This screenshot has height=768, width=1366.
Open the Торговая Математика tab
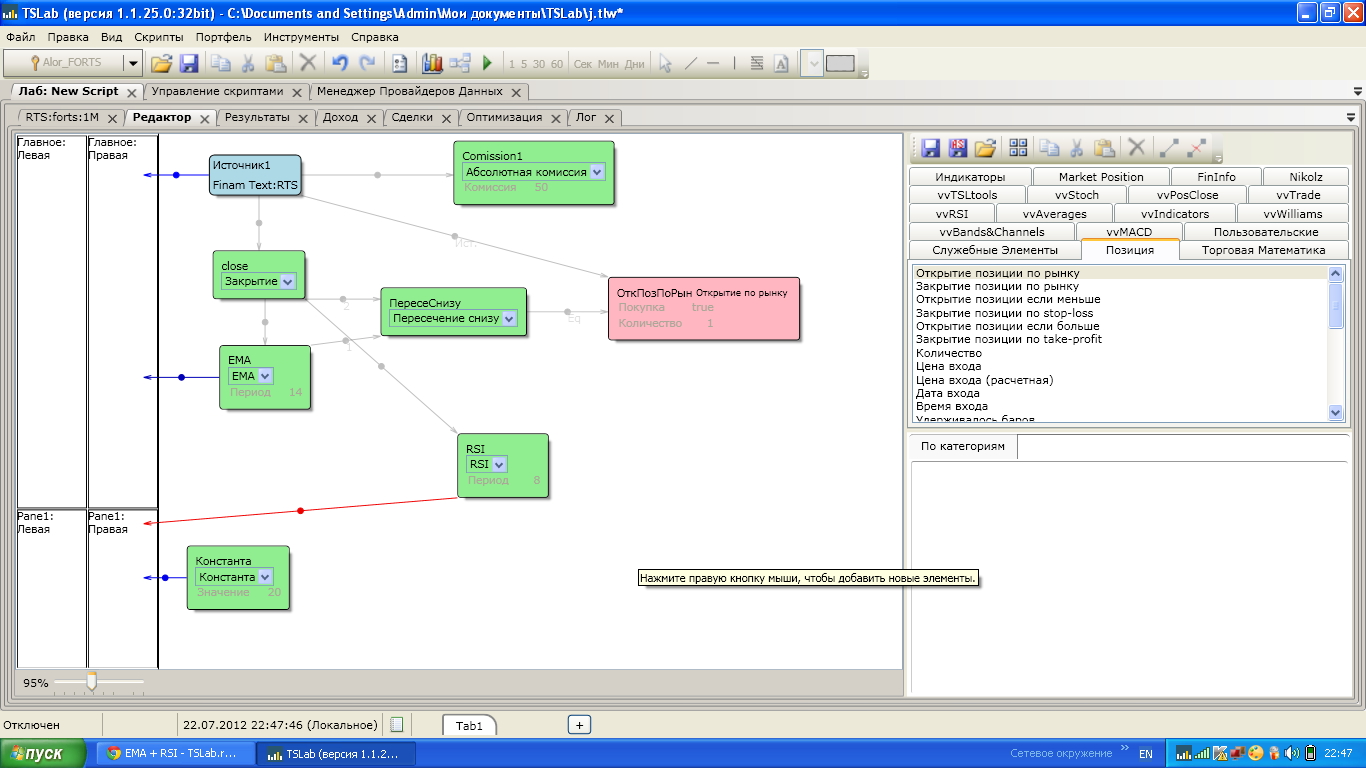(x=1264, y=250)
